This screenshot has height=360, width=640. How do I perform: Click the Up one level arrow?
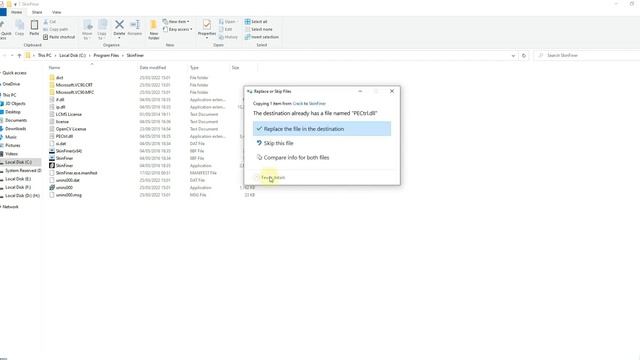(x=19, y=56)
